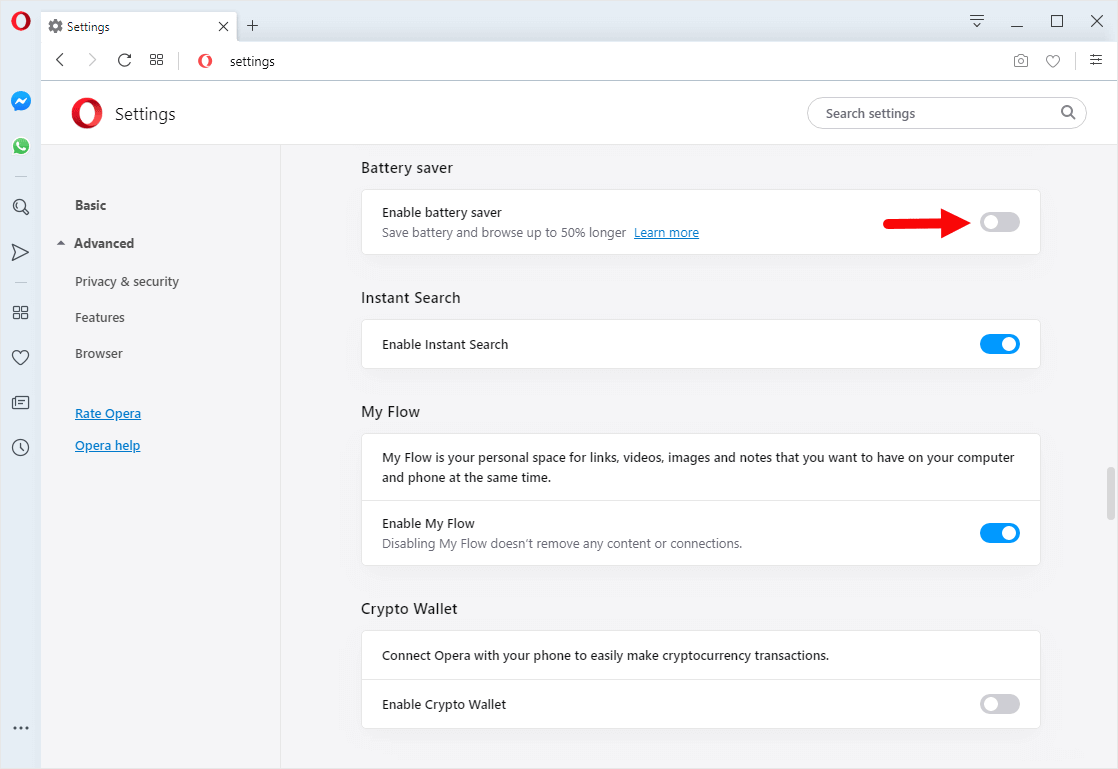Reload the settings page

(124, 61)
